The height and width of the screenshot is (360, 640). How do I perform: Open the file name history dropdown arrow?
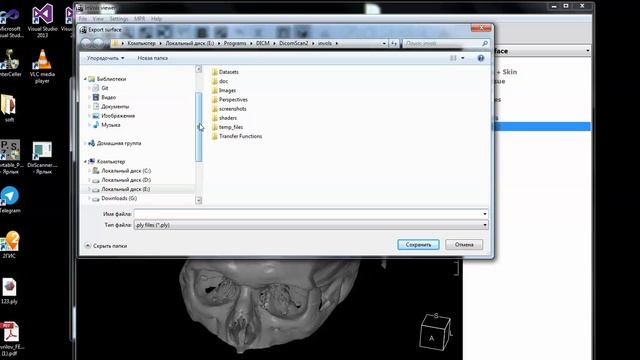[x=484, y=214]
